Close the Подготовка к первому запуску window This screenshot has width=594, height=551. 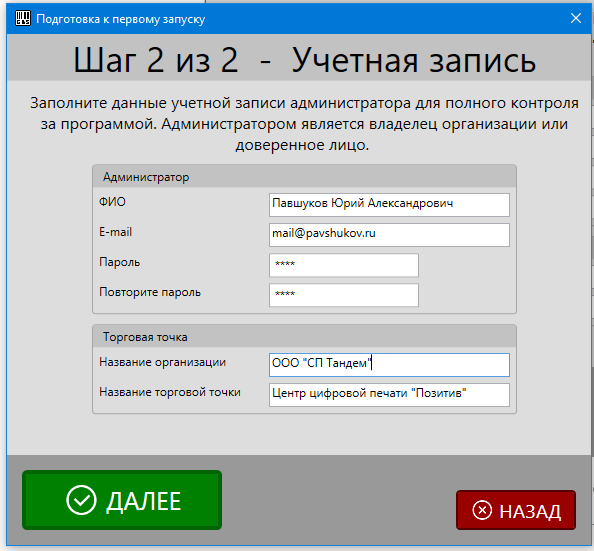coord(576,18)
